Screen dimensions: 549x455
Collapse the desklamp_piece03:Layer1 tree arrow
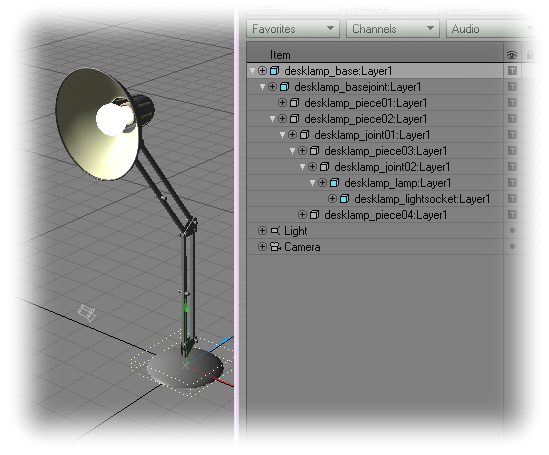[292, 151]
